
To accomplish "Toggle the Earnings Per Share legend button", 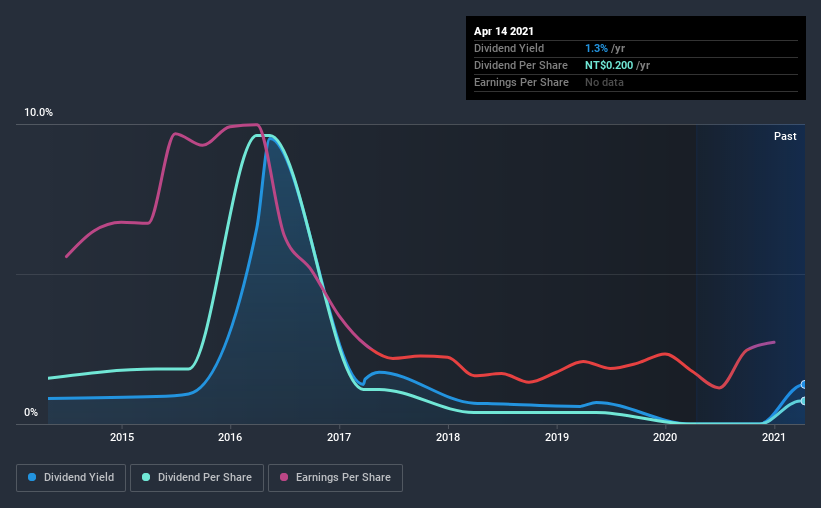I will pos(335,478).
